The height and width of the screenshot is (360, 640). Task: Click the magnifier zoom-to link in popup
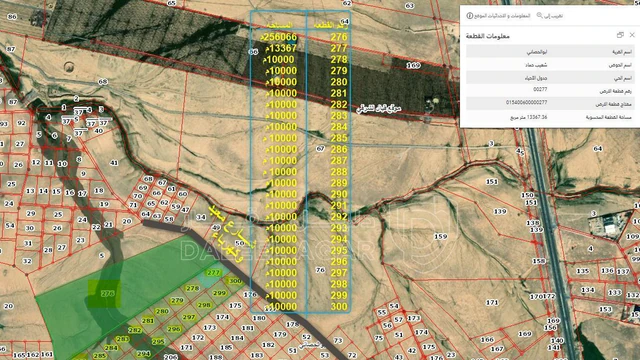pyautogui.click(x=550, y=16)
